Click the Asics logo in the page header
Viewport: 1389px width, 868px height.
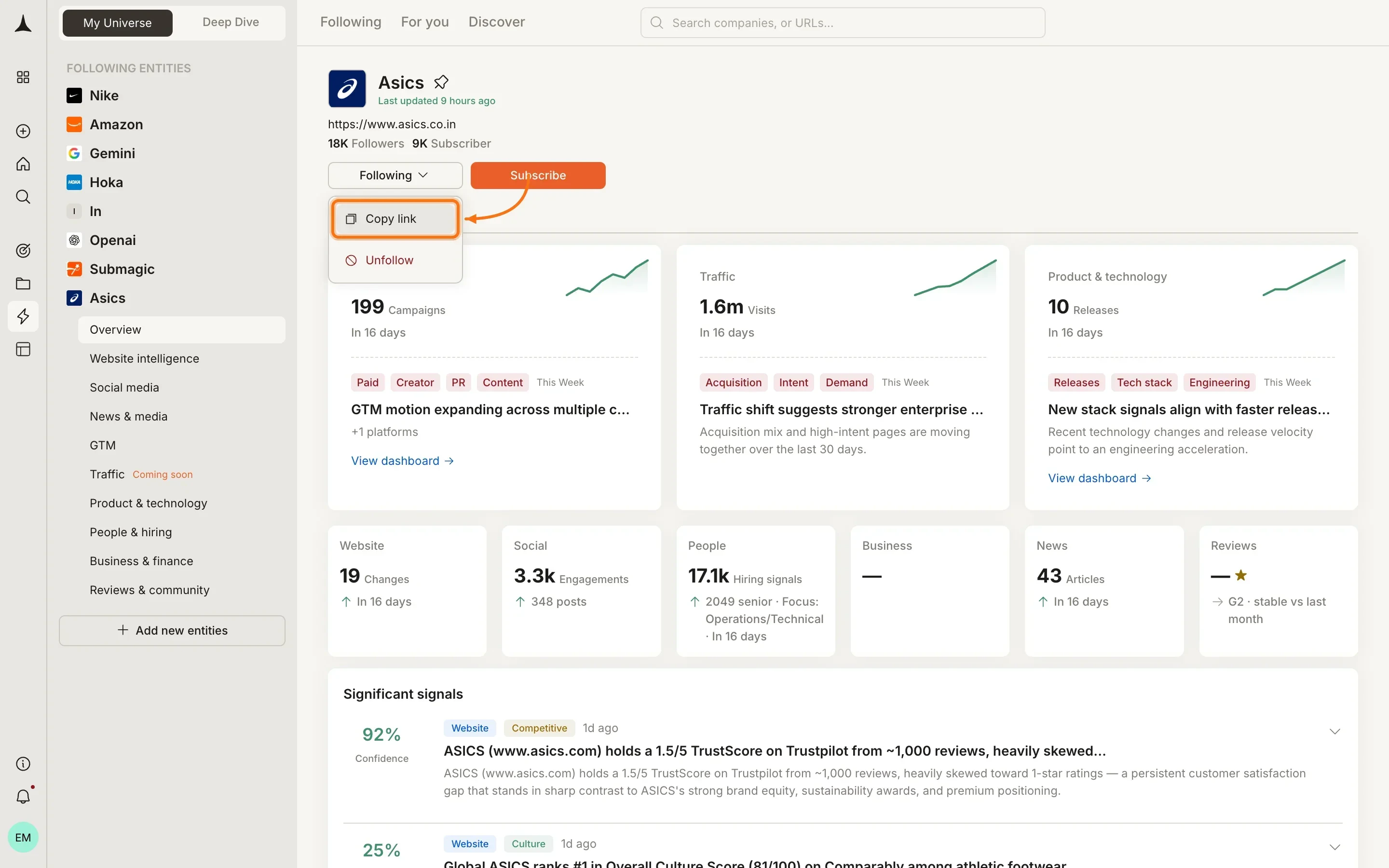pos(347,88)
